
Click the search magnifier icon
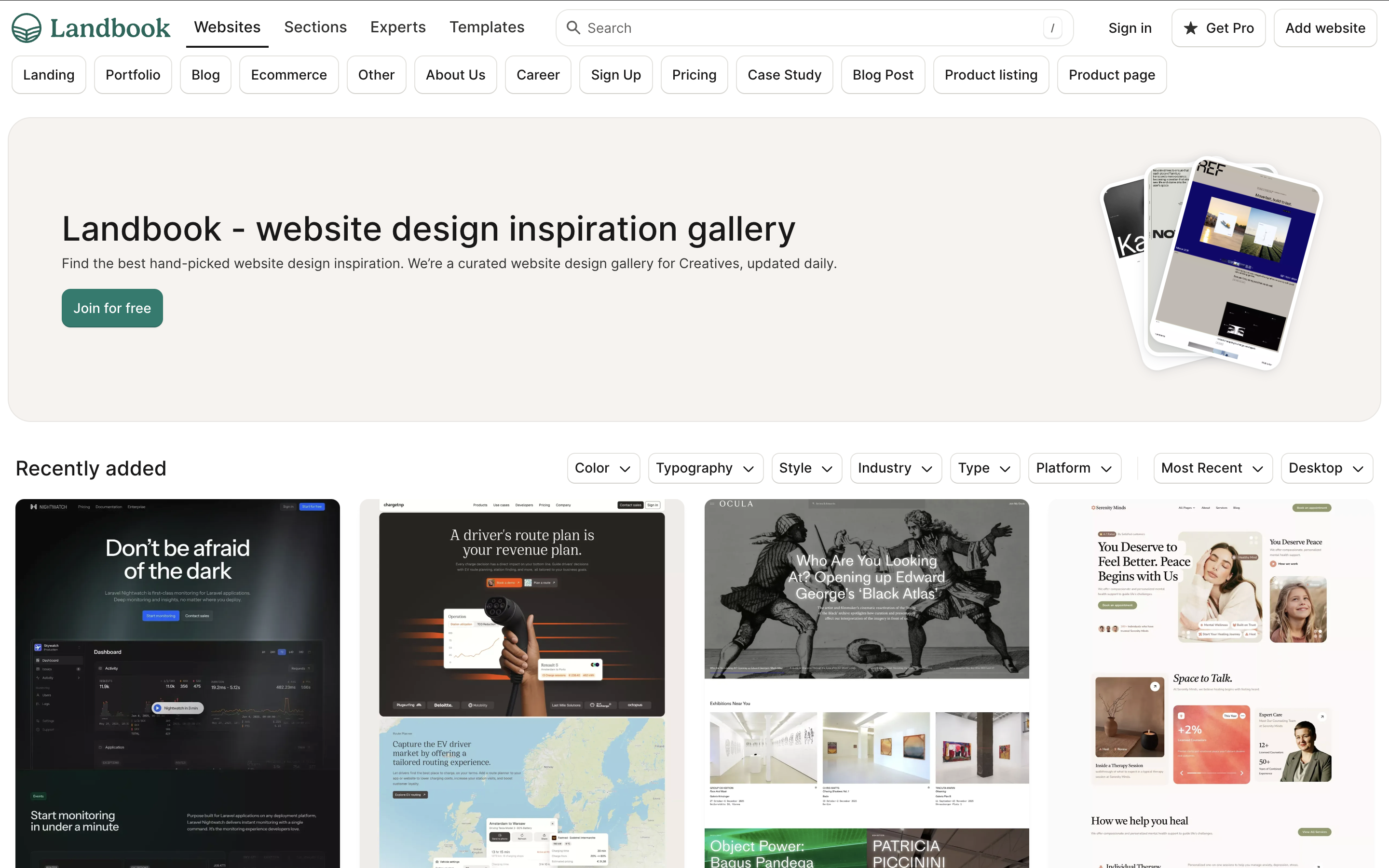pos(573,27)
